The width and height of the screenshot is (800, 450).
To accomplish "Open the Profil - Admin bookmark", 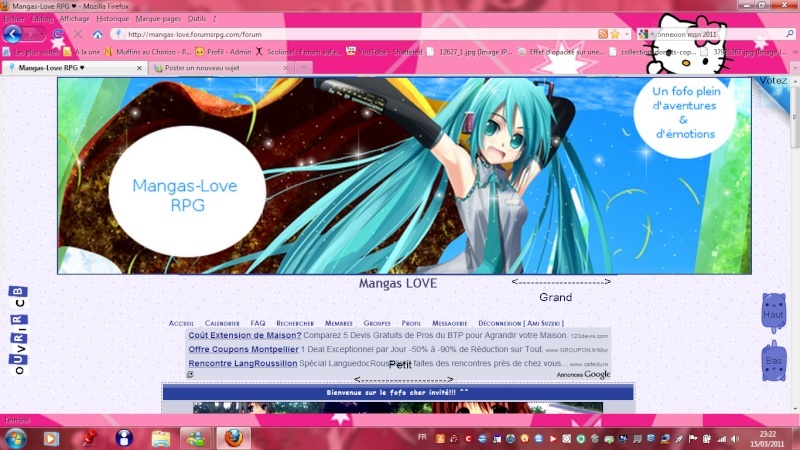I will click(223, 52).
